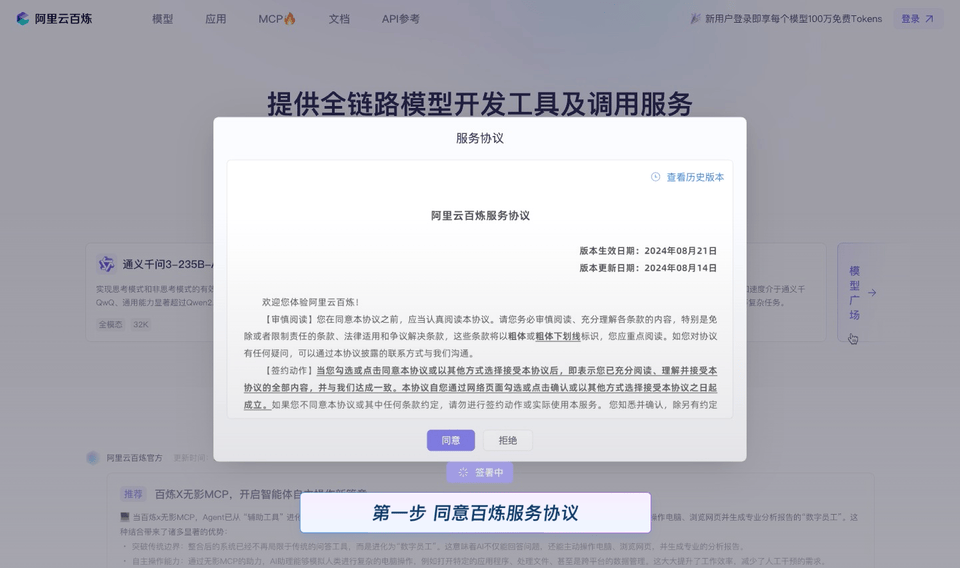Screen dimensions: 960x568
Task: Open 查看历史版本 link
Action: click(x=695, y=177)
